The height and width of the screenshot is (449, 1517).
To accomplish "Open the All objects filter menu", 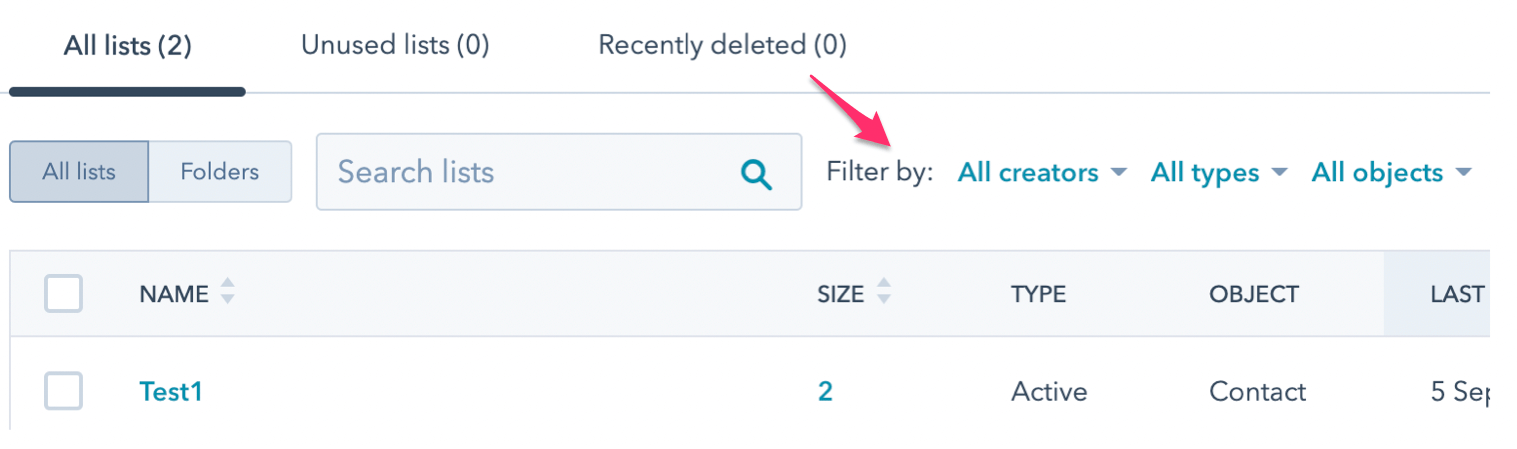I will point(1377,173).
